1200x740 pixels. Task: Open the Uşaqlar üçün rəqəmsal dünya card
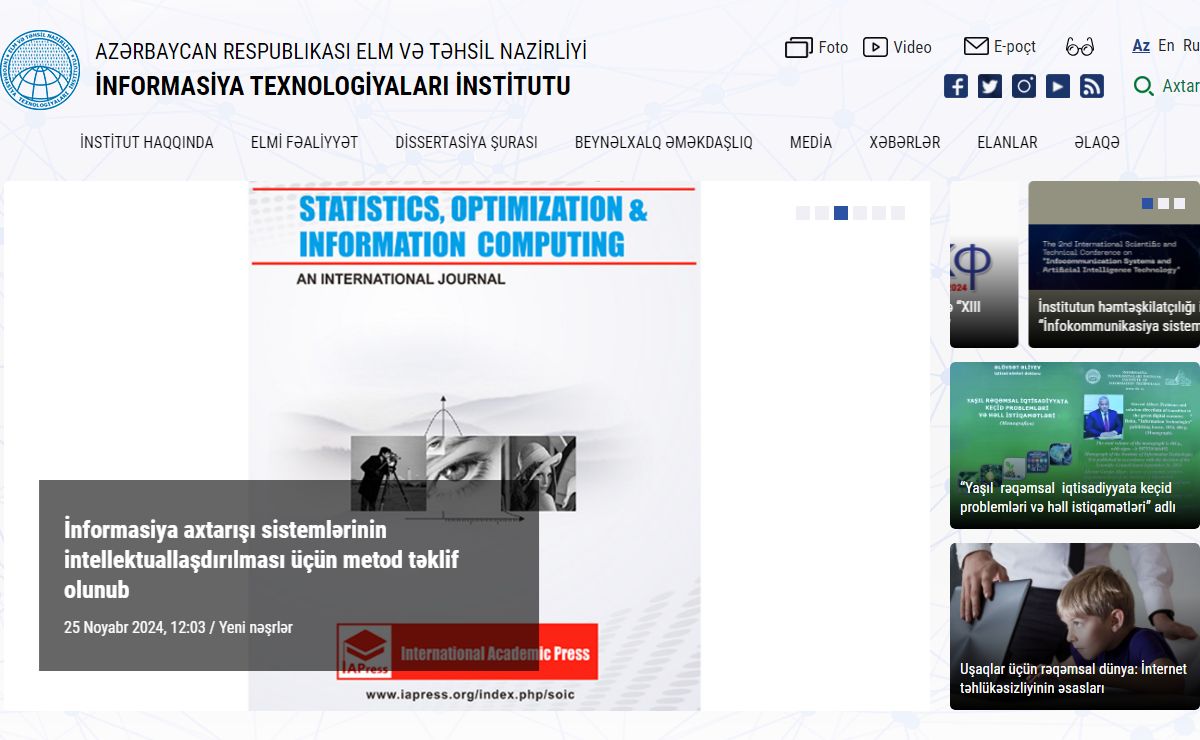tap(1075, 626)
